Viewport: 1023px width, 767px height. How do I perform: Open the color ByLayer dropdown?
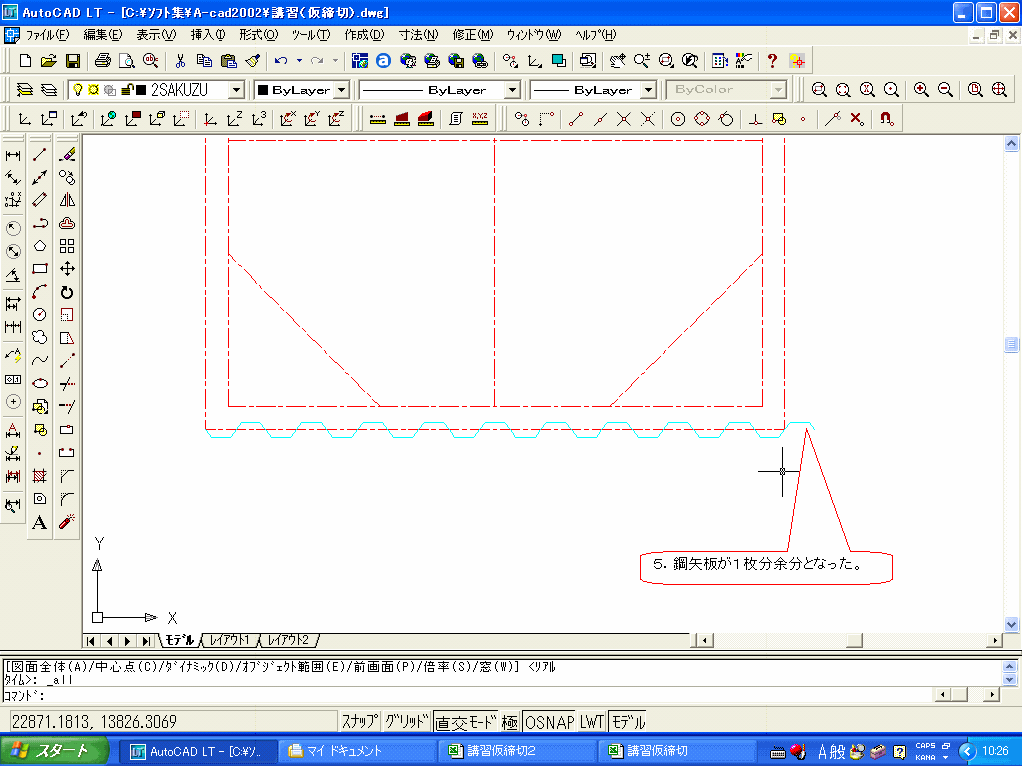click(x=342, y=89)
